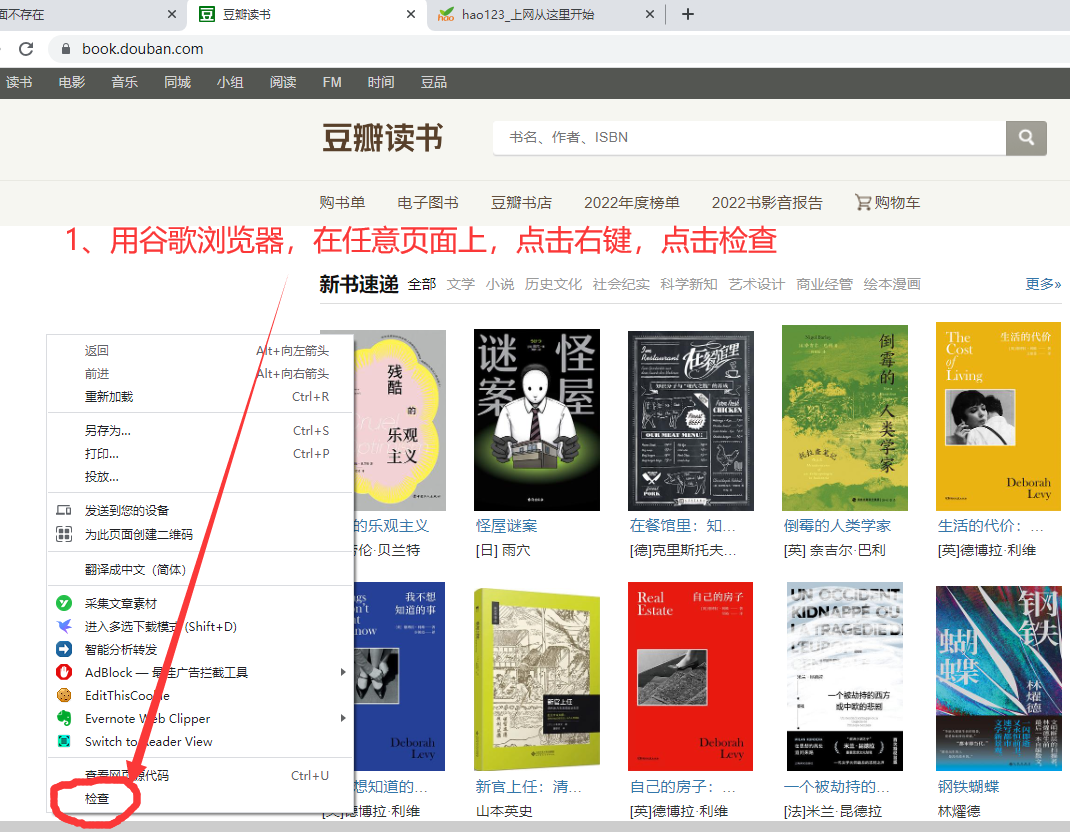This screenshot has height=832, width=1070.
Task: Click the QR code icon for 为此页面创建二维码
Action: (x=63, y=534)
